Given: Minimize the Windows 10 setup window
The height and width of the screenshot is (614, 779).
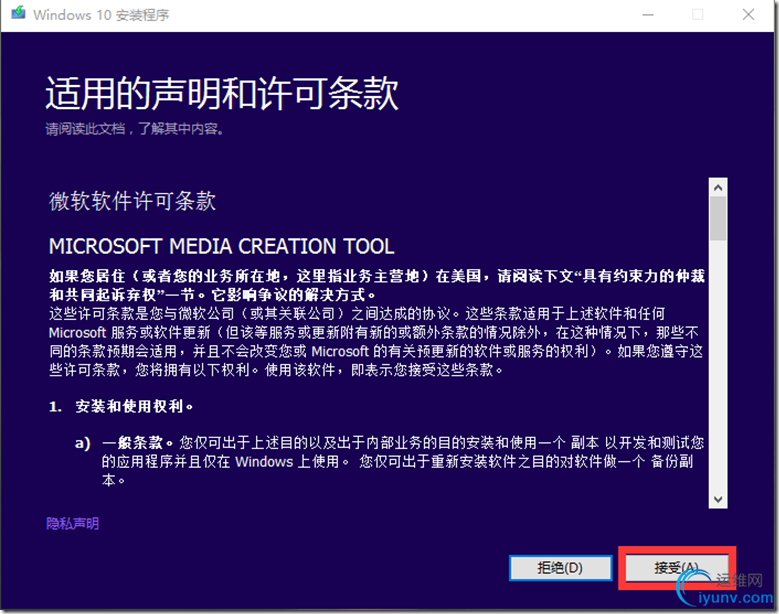Looking at the screenshot, I should coord(648,15).
